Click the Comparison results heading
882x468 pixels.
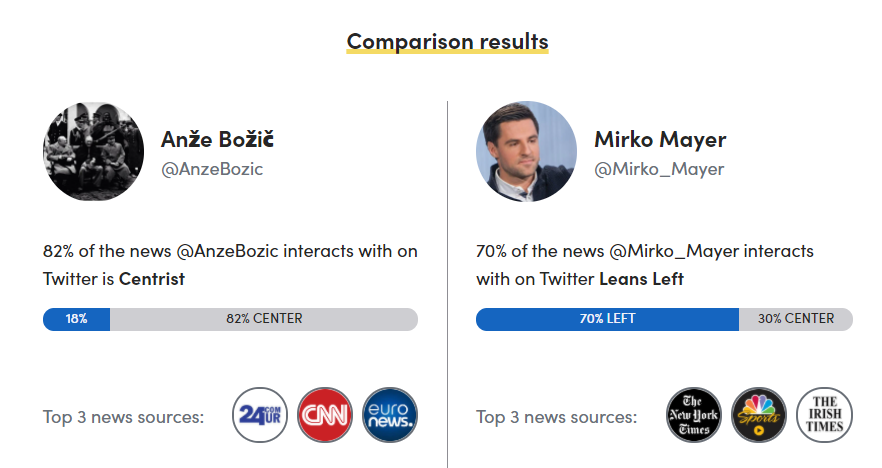click(x=447, y=42)
